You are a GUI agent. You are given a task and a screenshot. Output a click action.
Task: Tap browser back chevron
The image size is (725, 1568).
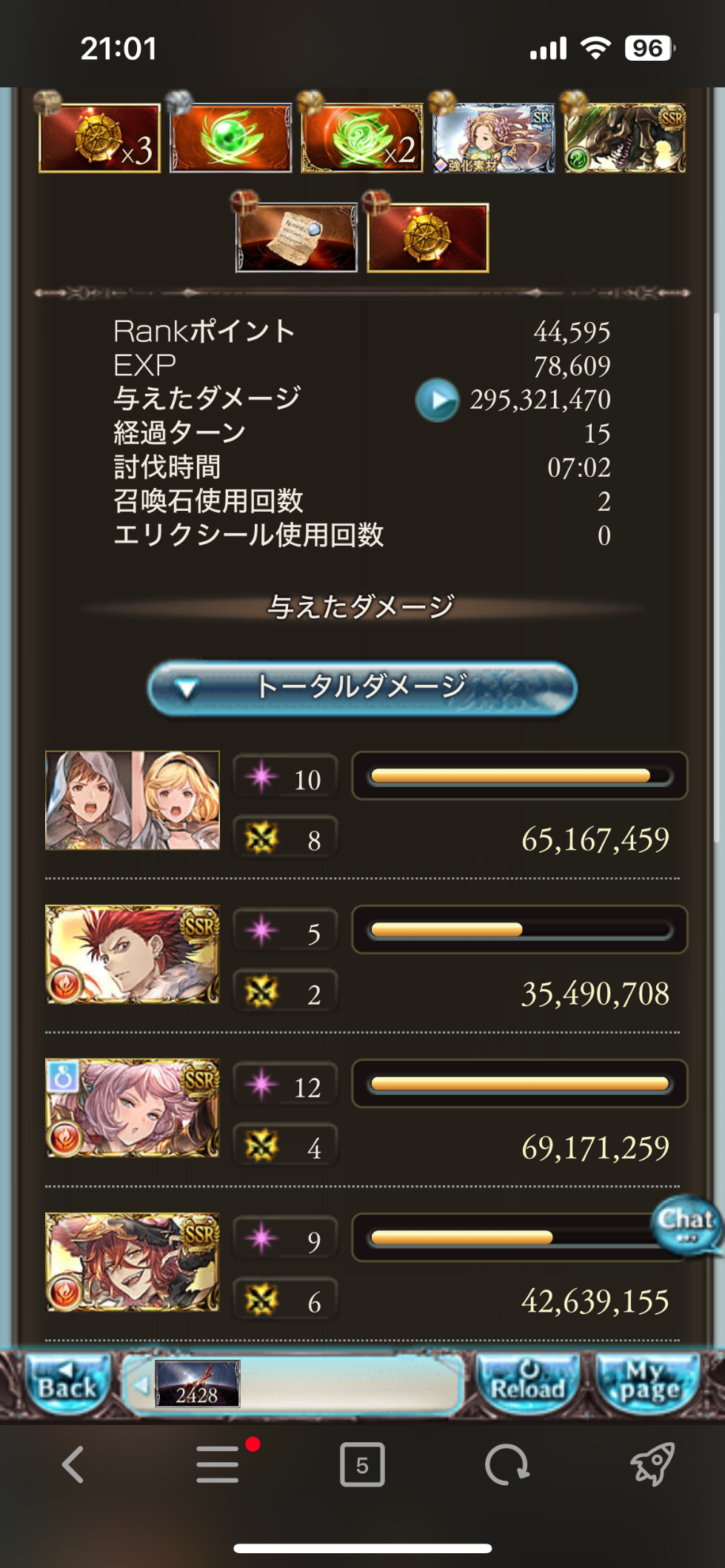pyautogui.click(x=73, y=1464)
